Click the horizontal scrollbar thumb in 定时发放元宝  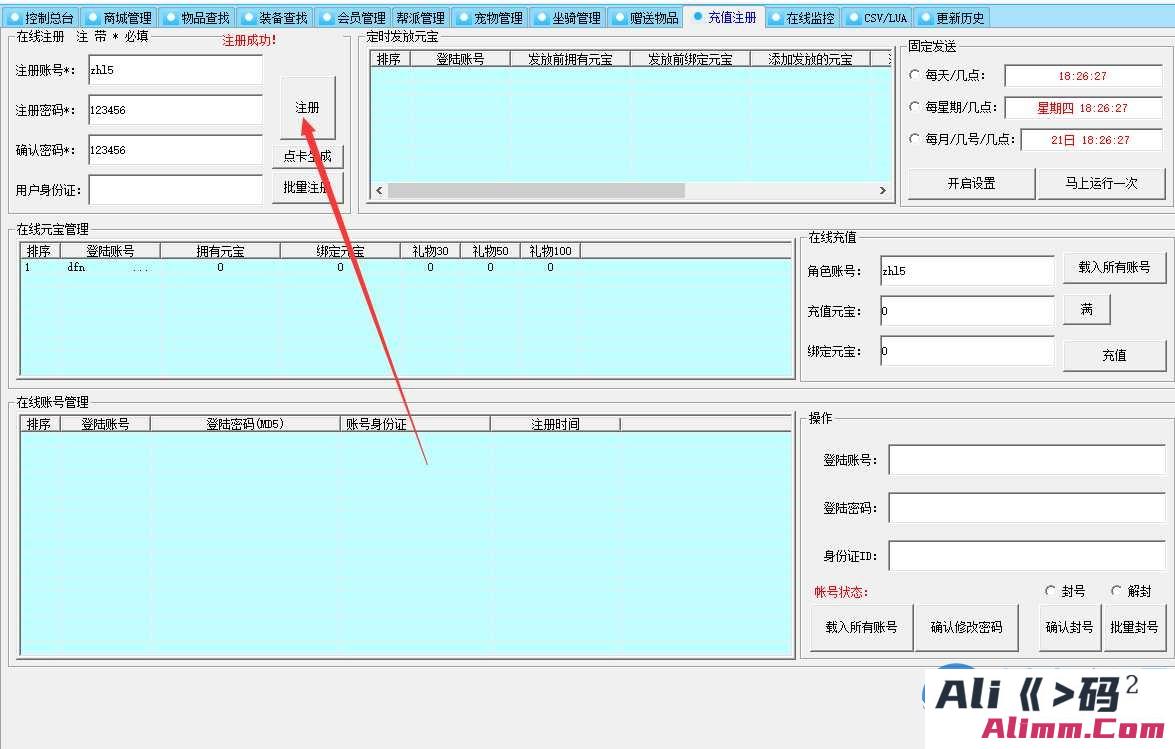pos(536,190)
